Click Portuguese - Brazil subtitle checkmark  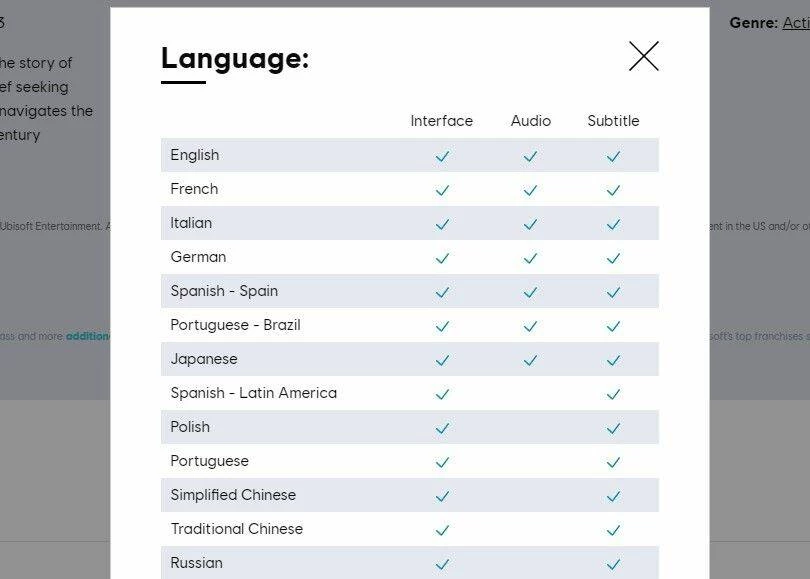(613, 326)
